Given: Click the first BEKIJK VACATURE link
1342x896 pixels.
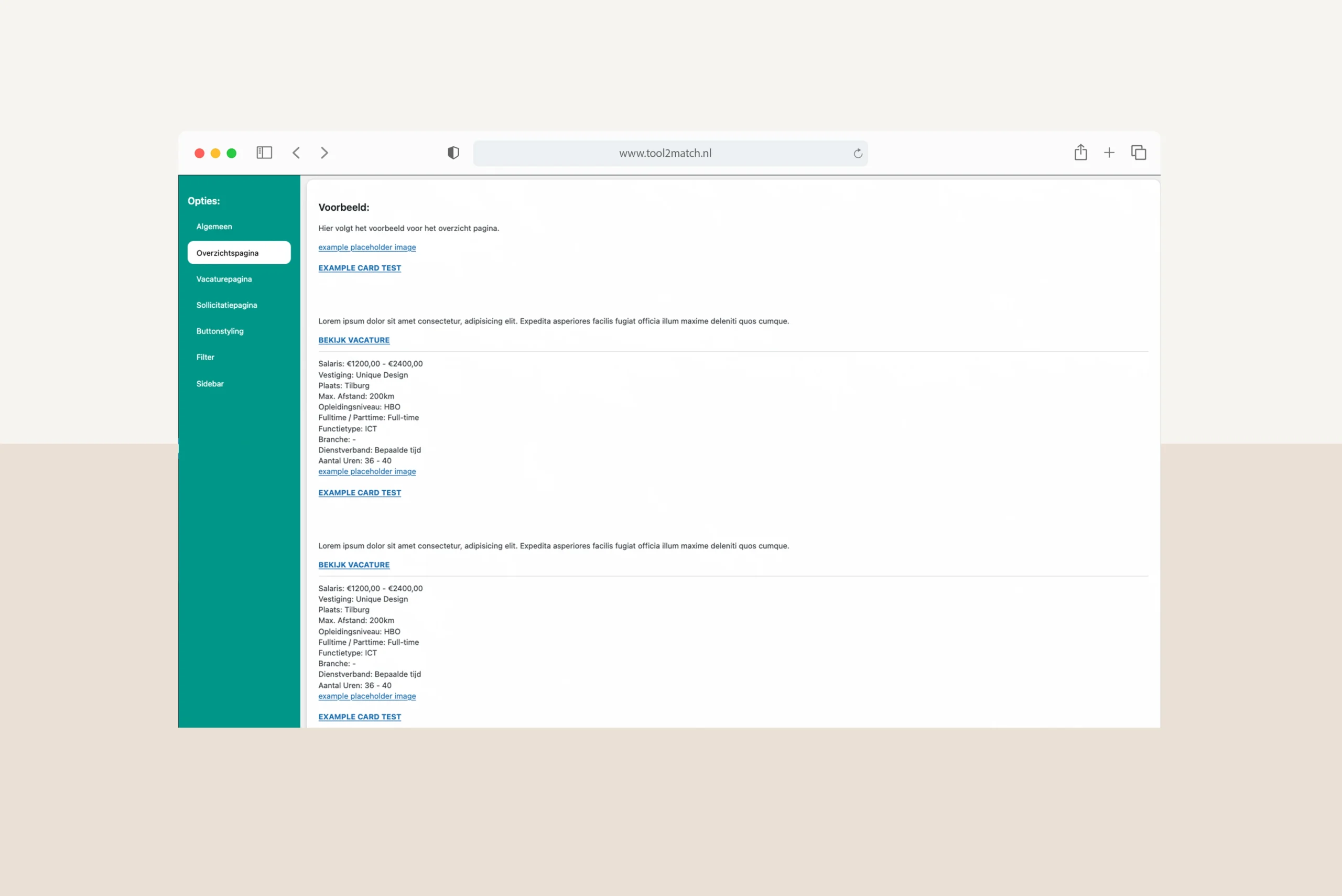Looking at the screenshot, I should pyautogui.click(x=354, y=340).
